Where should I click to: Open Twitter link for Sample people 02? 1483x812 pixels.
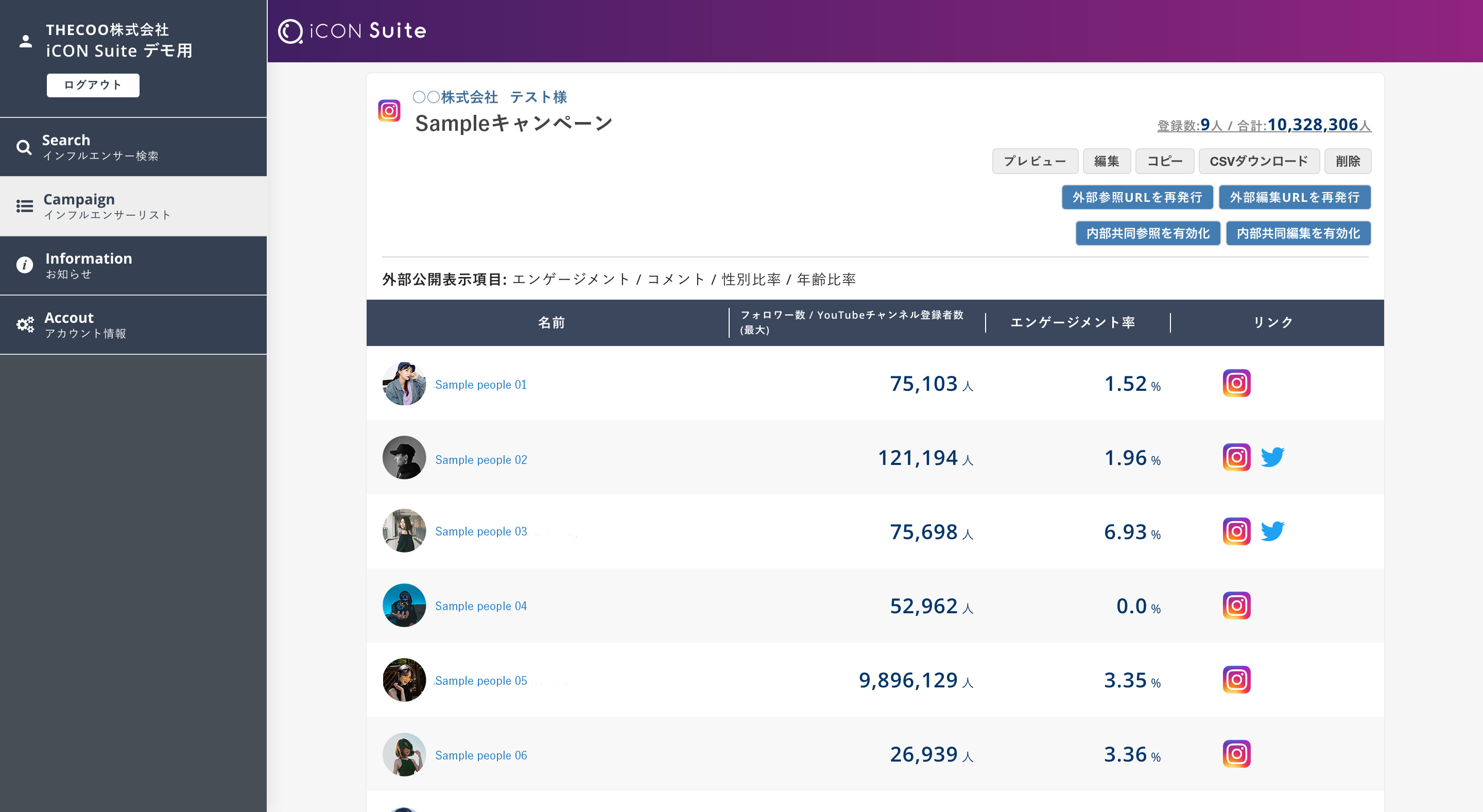[x=1272, y=458]
